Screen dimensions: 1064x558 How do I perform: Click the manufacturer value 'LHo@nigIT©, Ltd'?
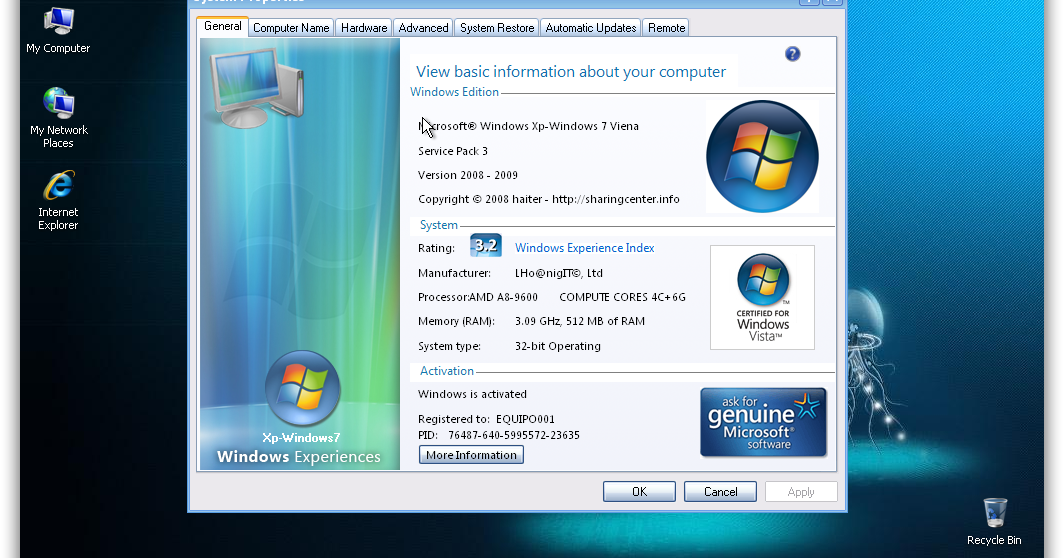point(558,273)
